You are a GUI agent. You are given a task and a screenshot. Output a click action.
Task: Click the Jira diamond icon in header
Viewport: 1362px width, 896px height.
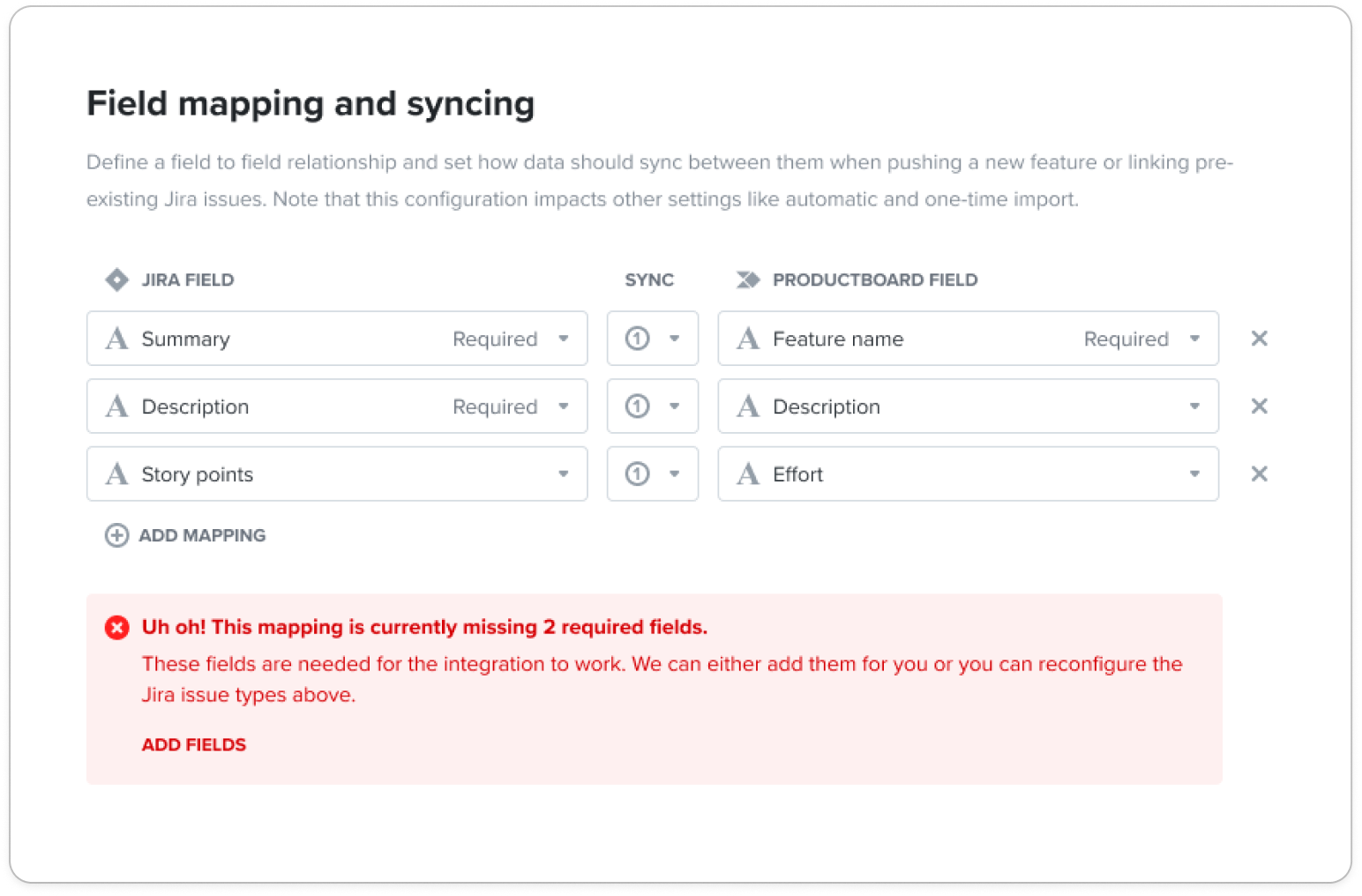[x=116, y=280]
